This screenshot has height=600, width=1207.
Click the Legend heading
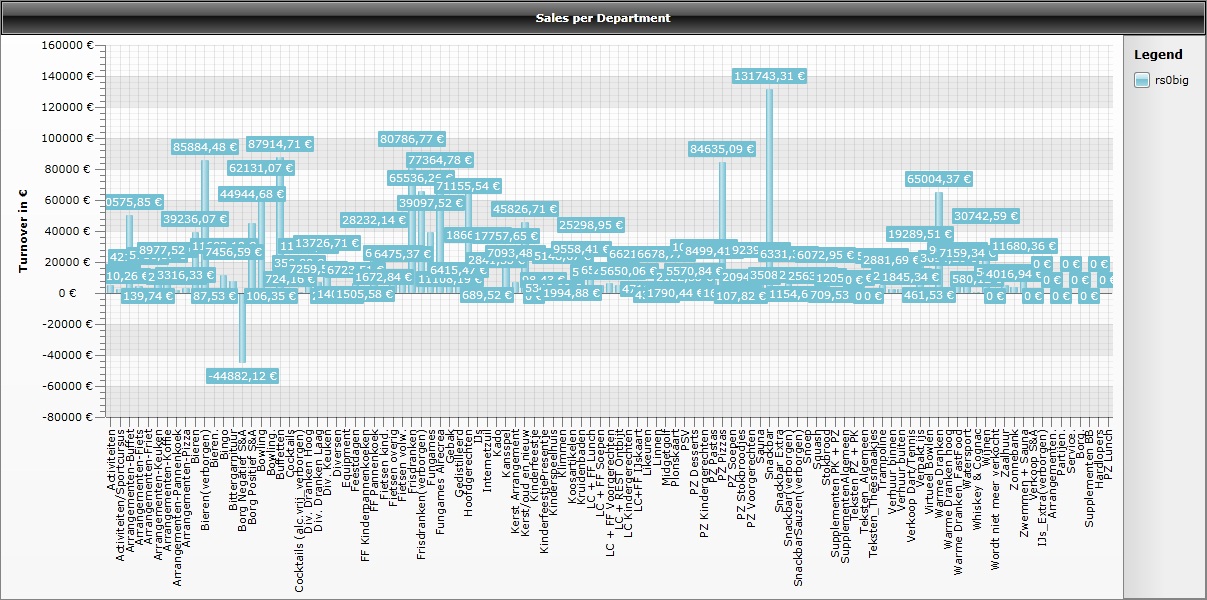1158,55
